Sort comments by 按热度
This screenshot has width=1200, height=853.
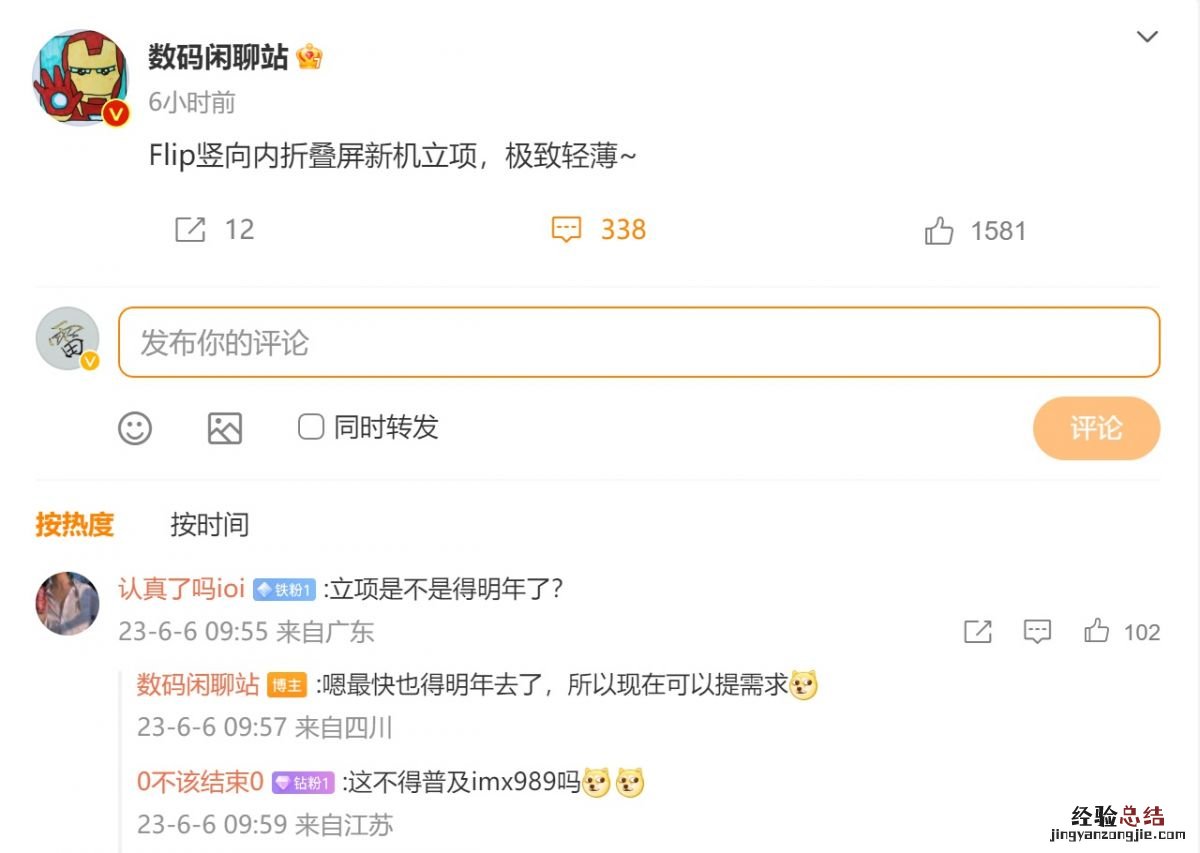click(x=75, y=524)
